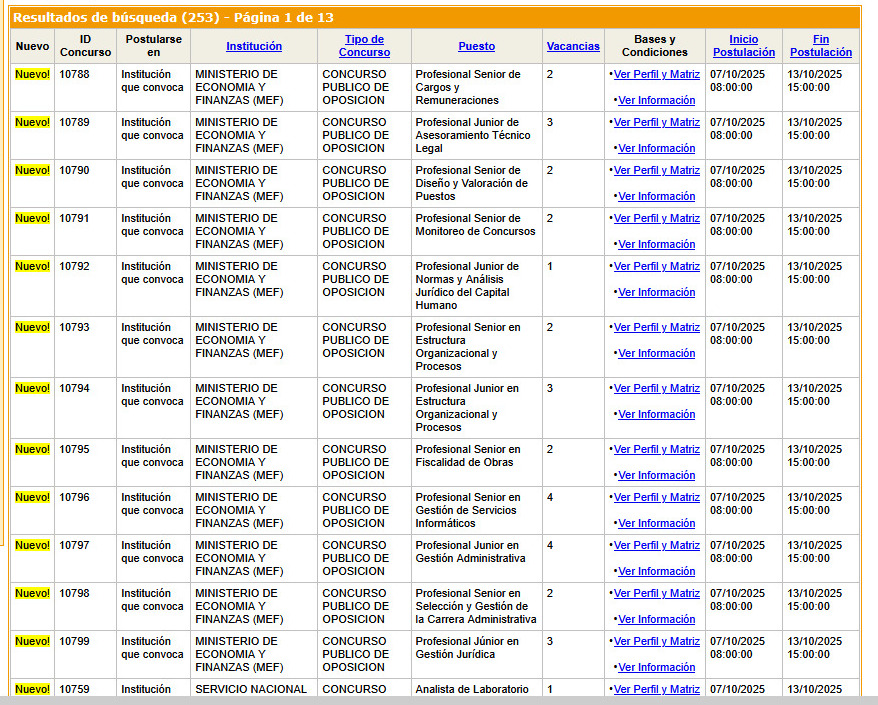This screenshot has width=878, height=705.
Task: Sort results by Institución column header
Action: click(254, 46)
